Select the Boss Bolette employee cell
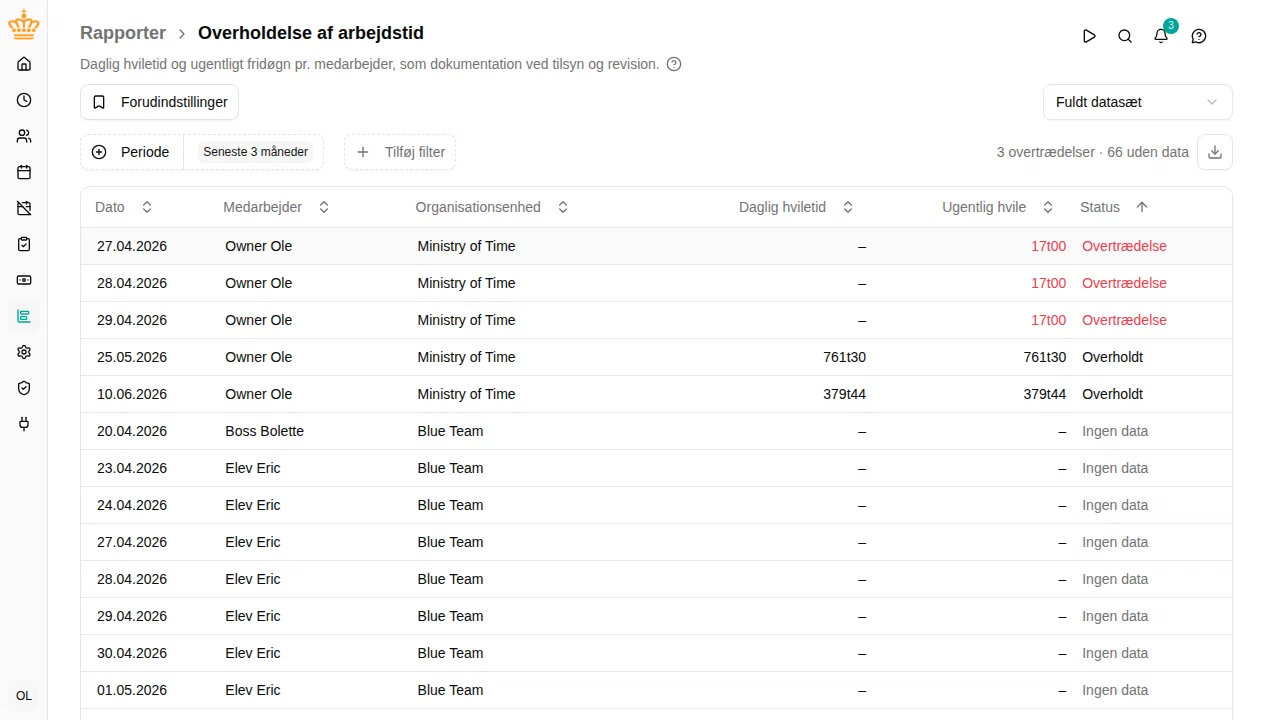The height and width of the screenshot is (720, 1280). (x=264, y=431)
